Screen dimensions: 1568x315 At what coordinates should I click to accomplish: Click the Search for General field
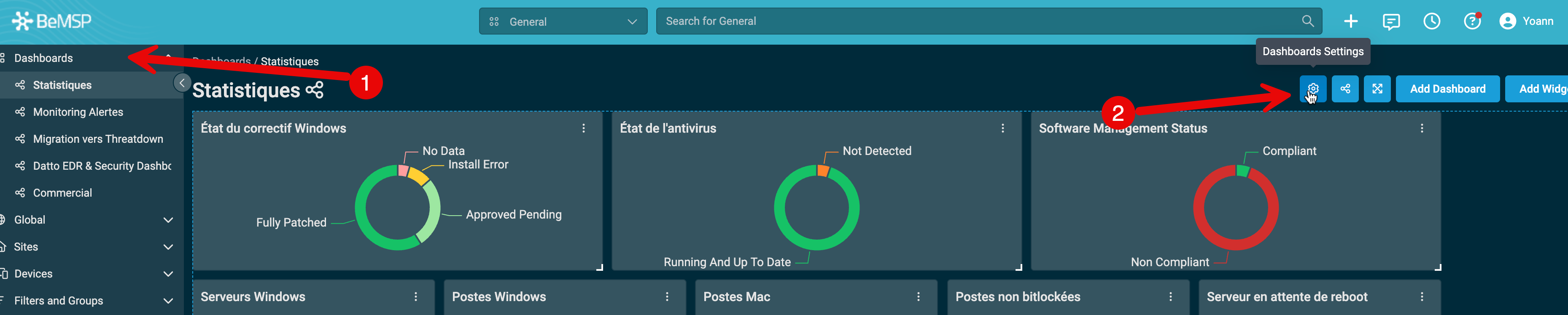[x=974, y=21]
